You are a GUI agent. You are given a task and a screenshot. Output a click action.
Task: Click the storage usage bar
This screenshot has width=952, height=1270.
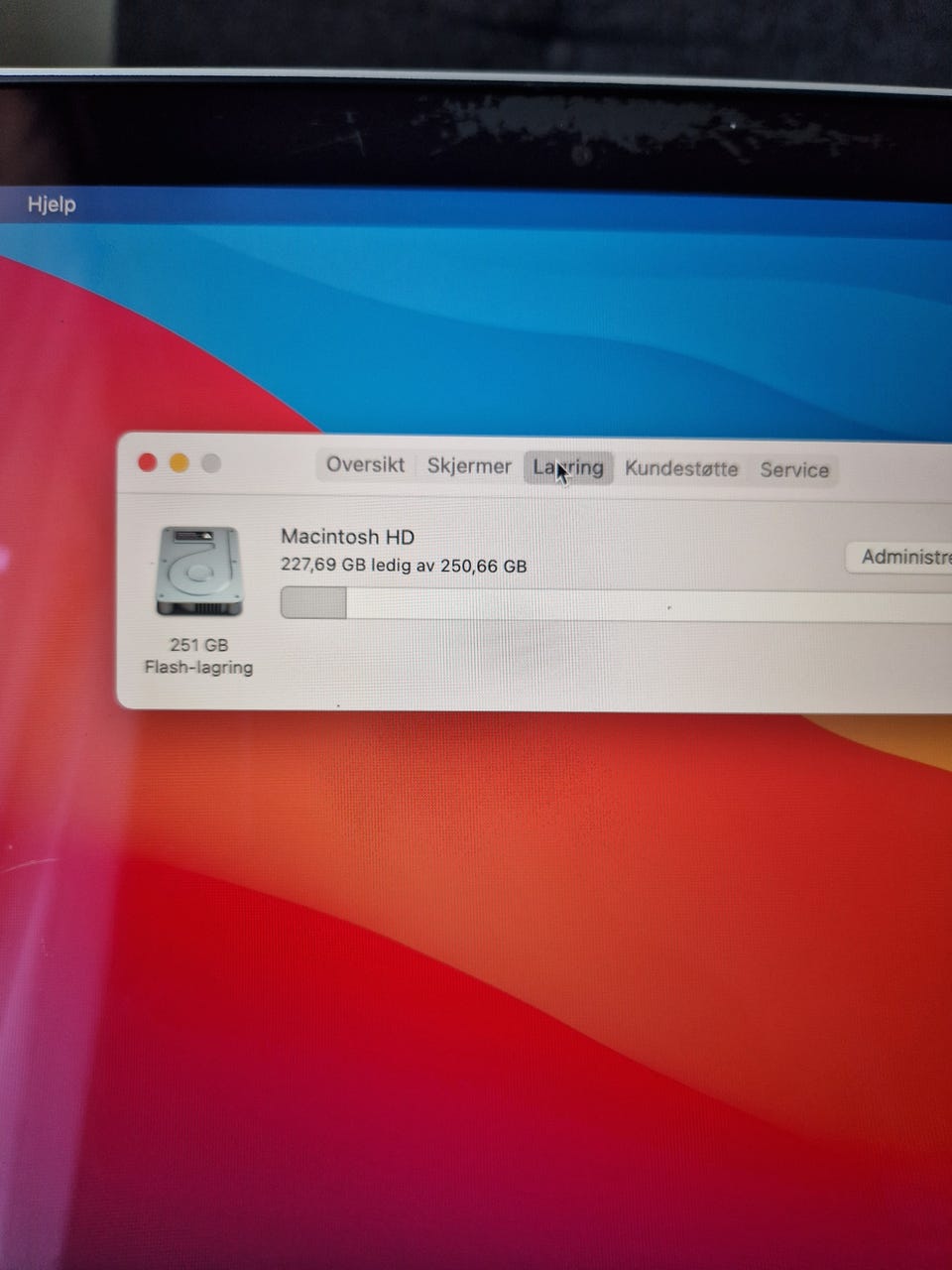tap(616, 603)
